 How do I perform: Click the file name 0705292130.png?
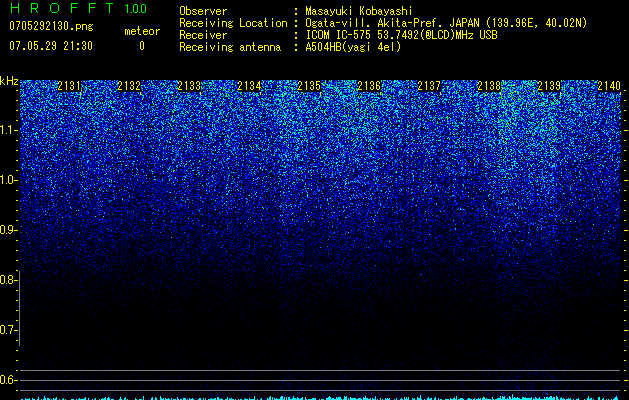coord(51,26)
